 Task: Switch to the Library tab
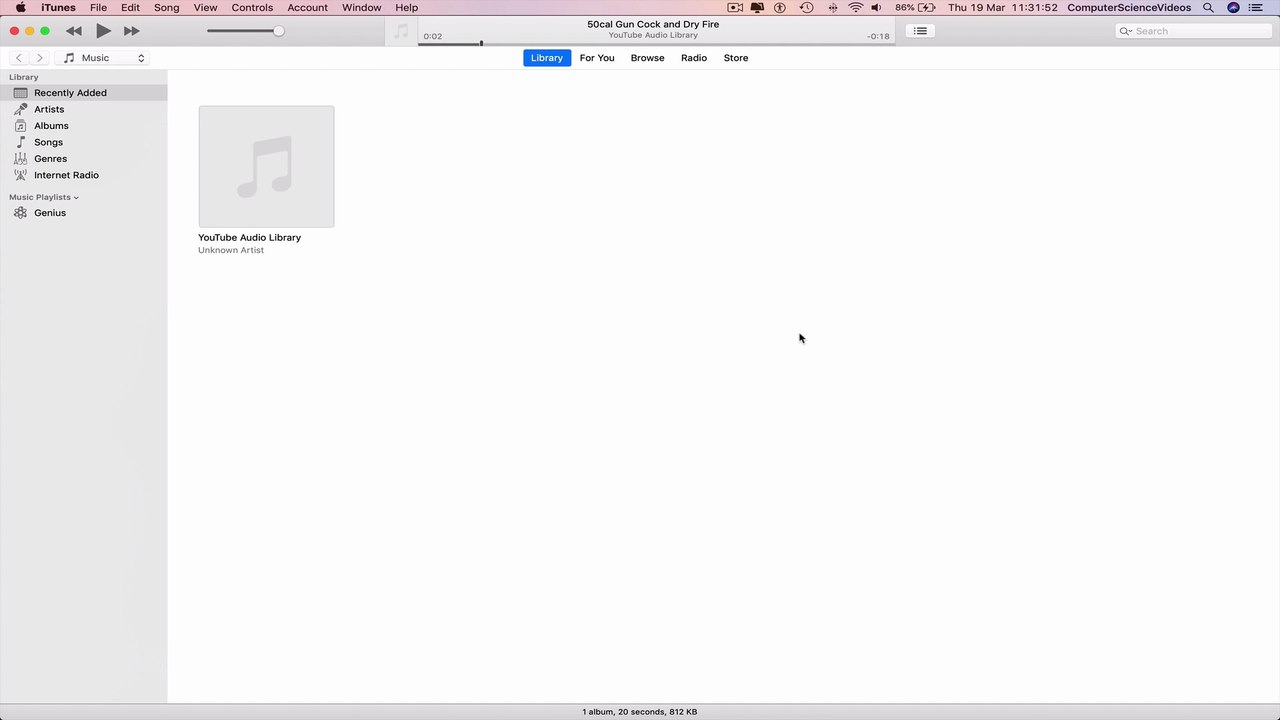click(x=547, y=58)
